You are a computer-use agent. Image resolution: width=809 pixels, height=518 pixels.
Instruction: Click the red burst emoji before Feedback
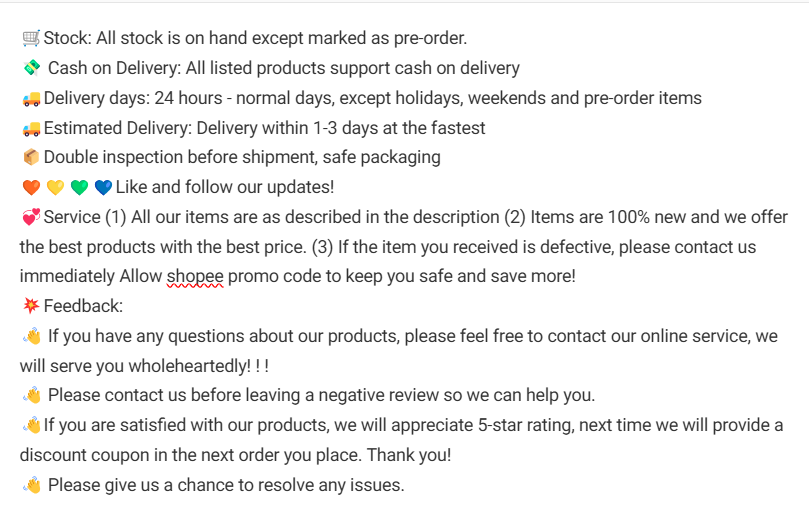coord(31,306)
